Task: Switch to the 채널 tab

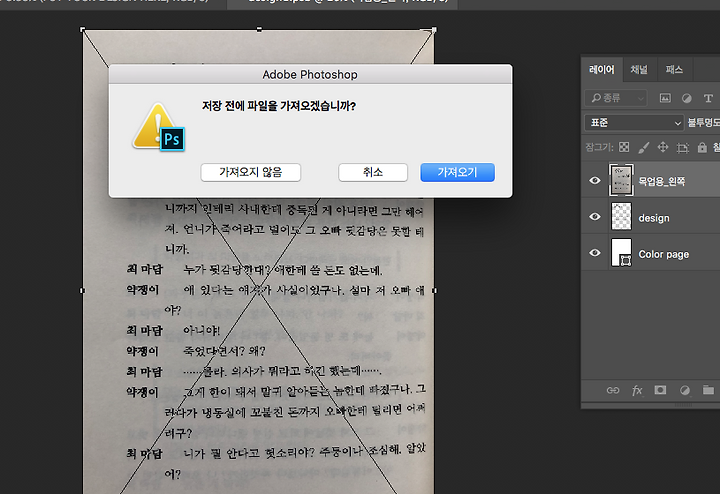Action: click(639, 70)
